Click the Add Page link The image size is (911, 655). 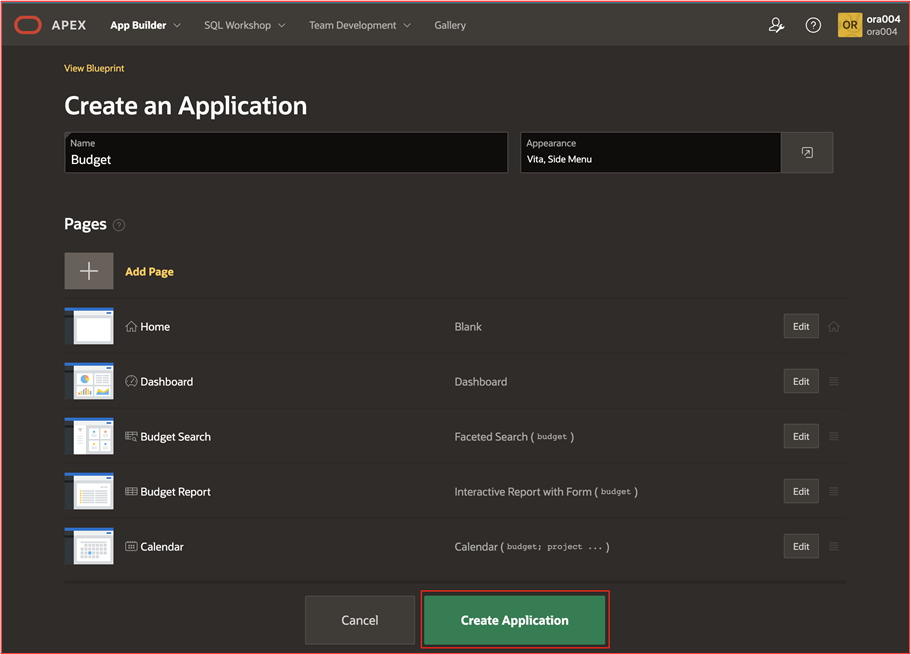[149, 271]
